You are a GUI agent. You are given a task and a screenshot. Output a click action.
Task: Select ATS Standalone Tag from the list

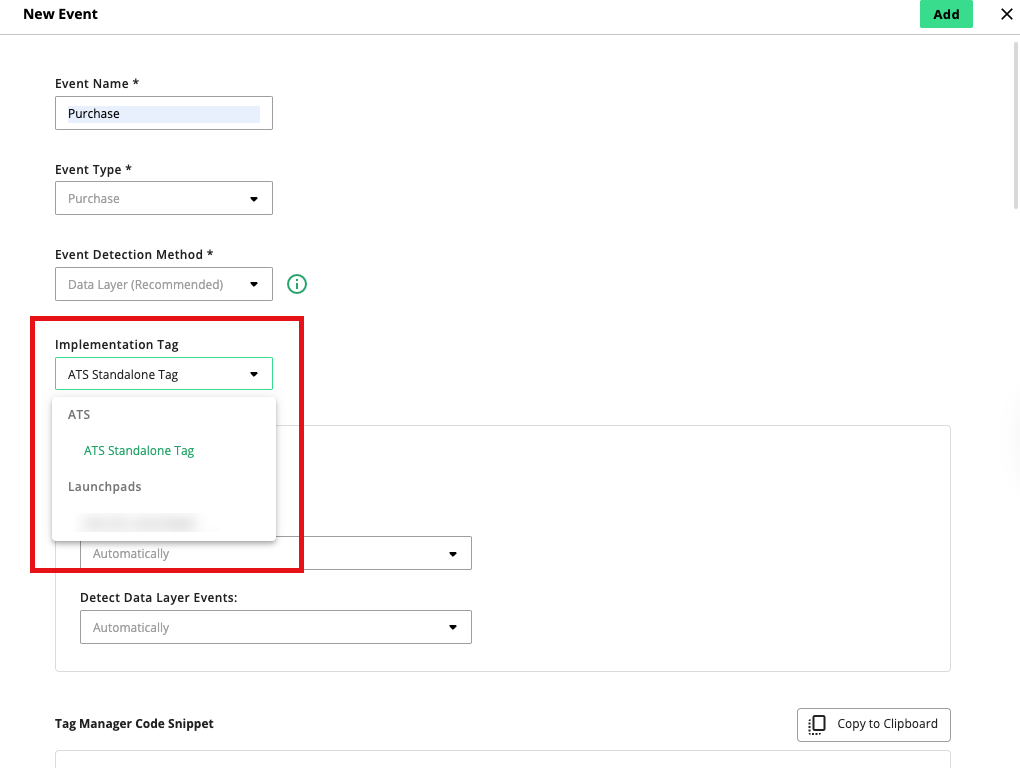(139, 451)
